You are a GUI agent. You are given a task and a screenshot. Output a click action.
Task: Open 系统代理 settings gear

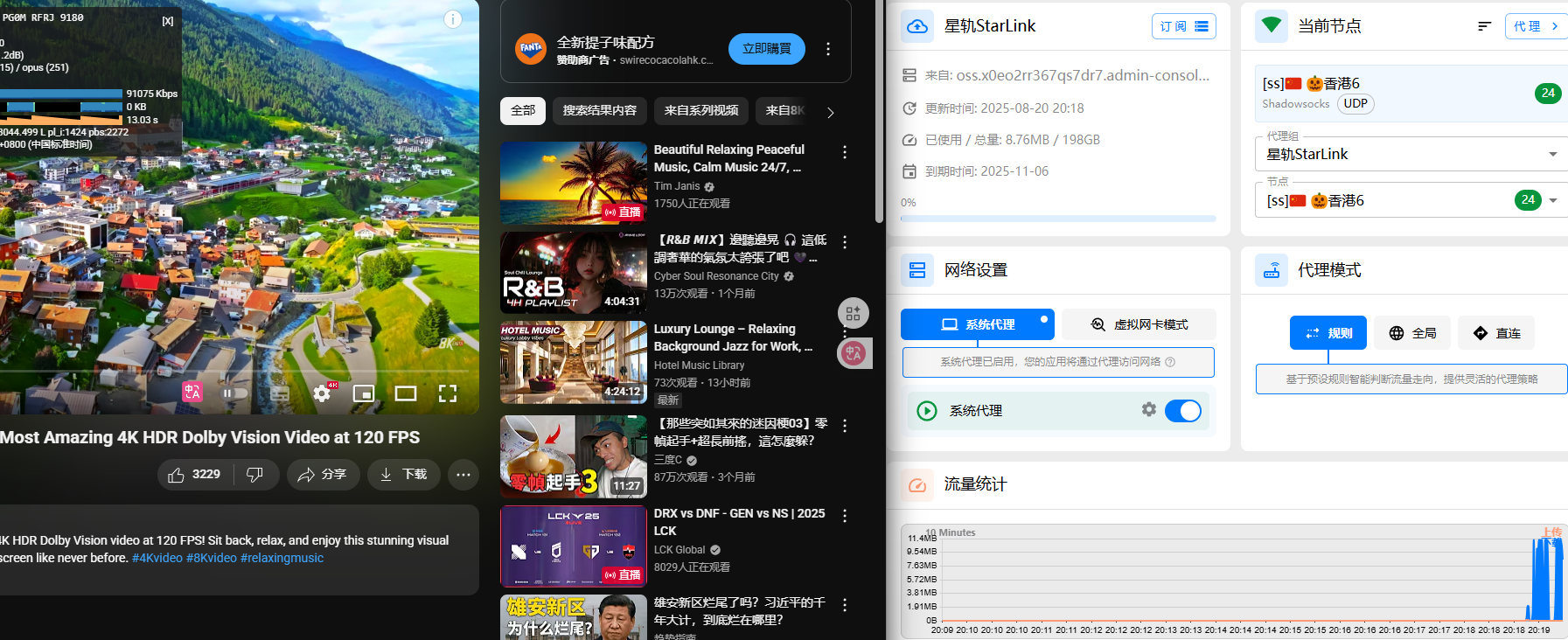(1149, 409)
